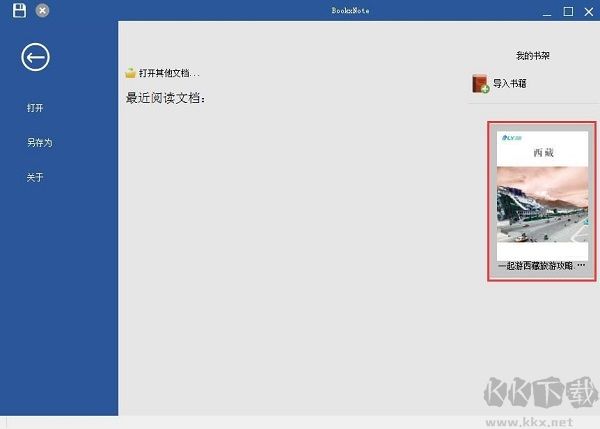This screenshot has height=429, width=600.
Task: Click the yellow folder icon
Action: click(130, 73)
